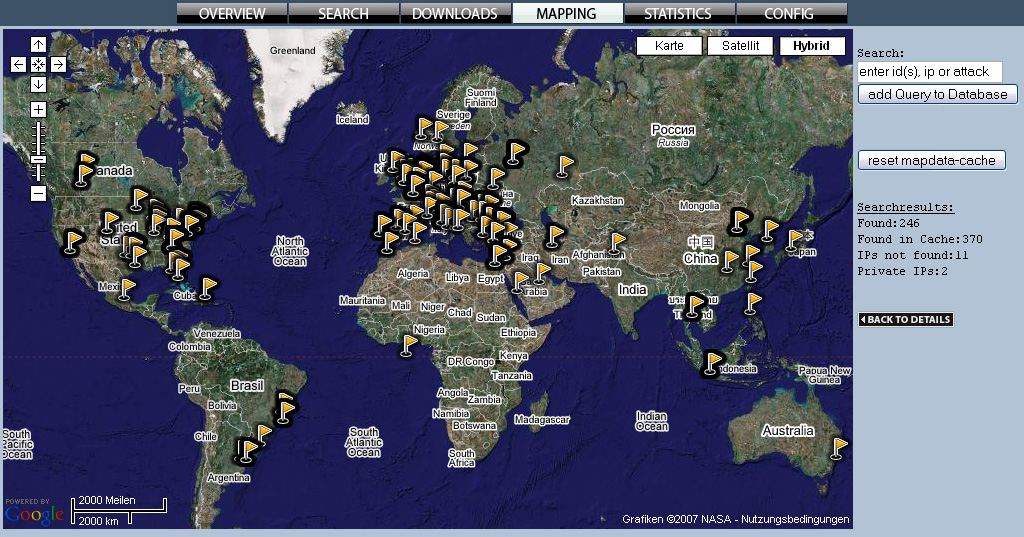The height and width of the screenshot is (537, 1024).
Task: Go to the DOWNLOADS tab
Action: click(454, 14)
